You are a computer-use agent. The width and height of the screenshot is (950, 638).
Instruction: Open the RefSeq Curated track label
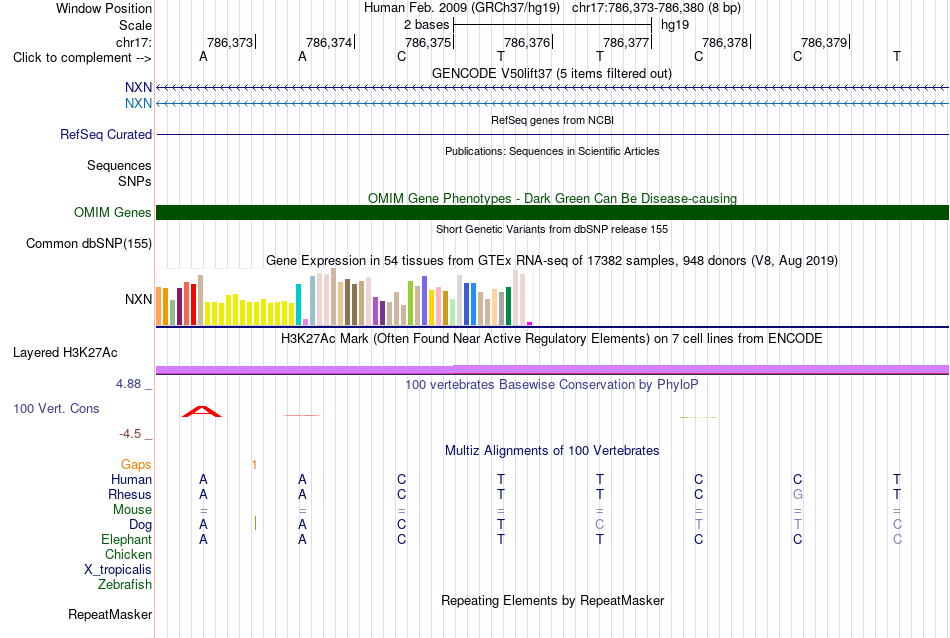(106, 135)
